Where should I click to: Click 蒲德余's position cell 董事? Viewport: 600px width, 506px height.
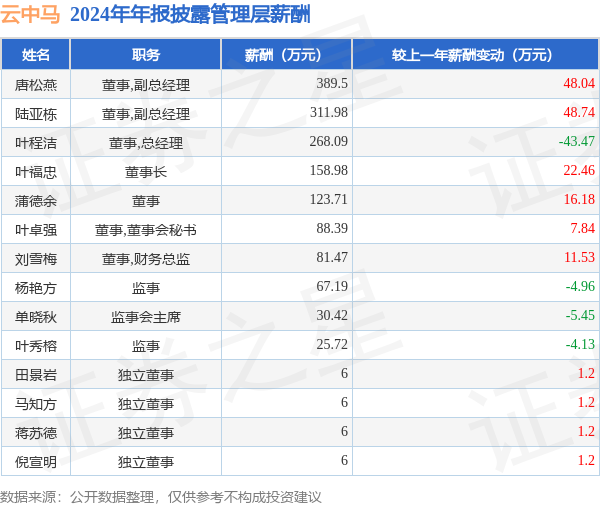pyautogui.click(x=146, y=201)
